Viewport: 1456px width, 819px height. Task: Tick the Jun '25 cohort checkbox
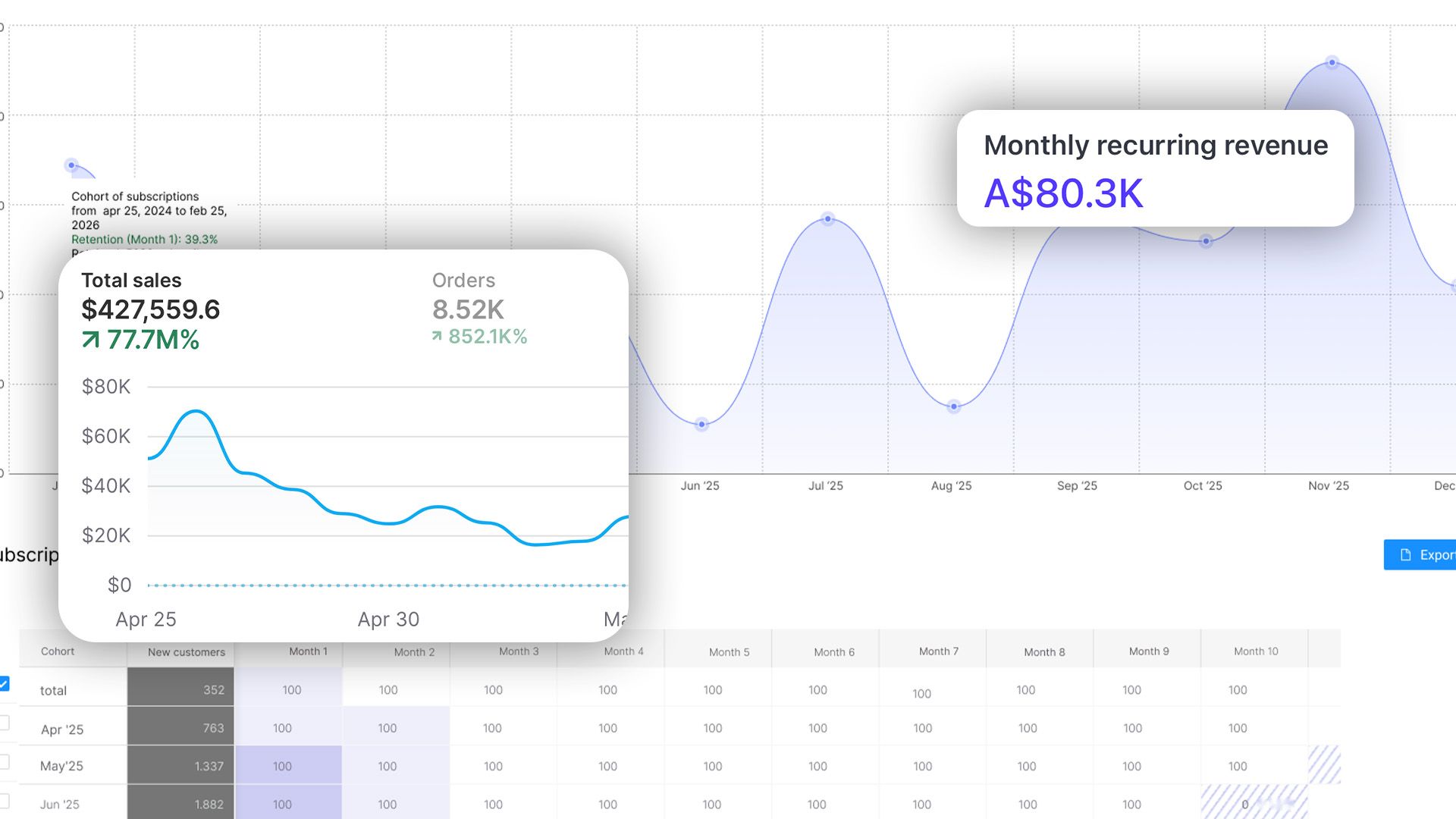tap(4, 800)
